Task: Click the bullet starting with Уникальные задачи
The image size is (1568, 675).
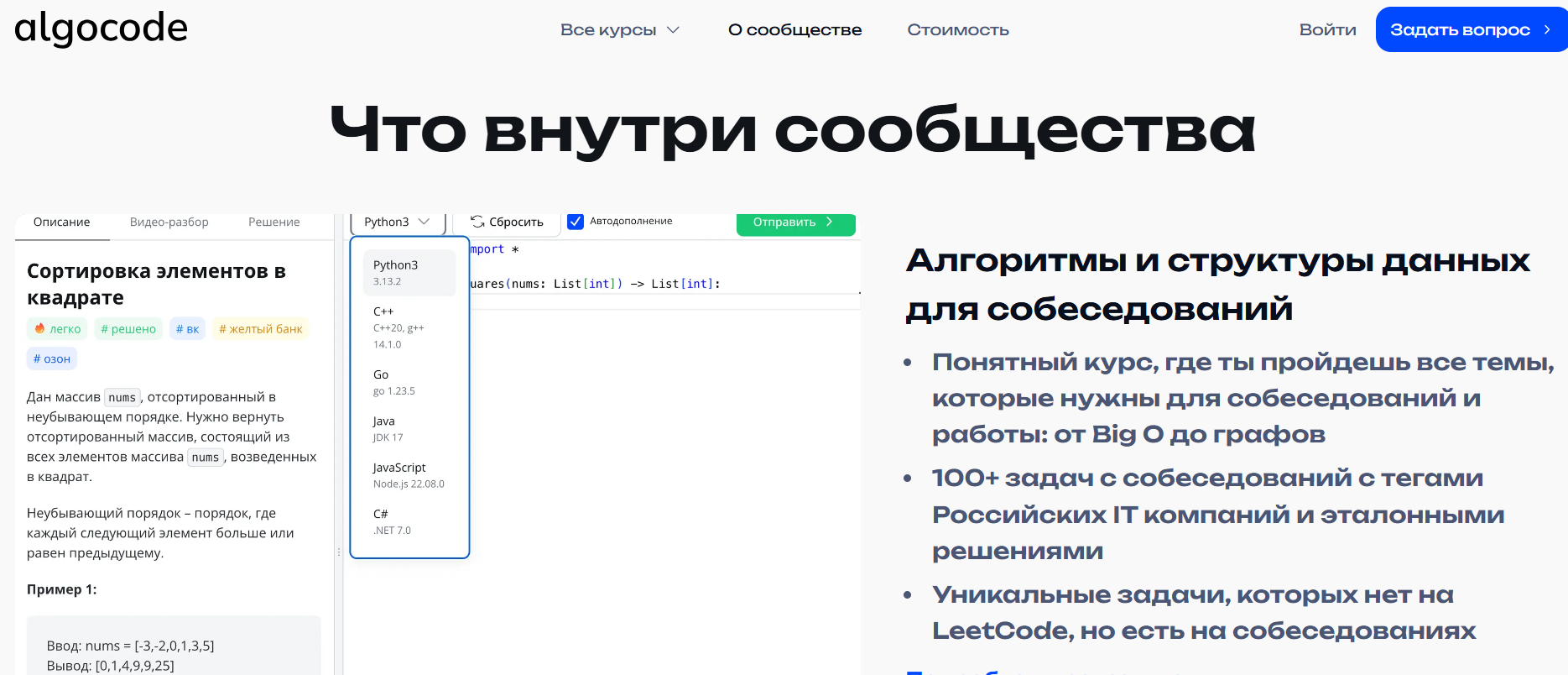Action: click(1204, 613)
